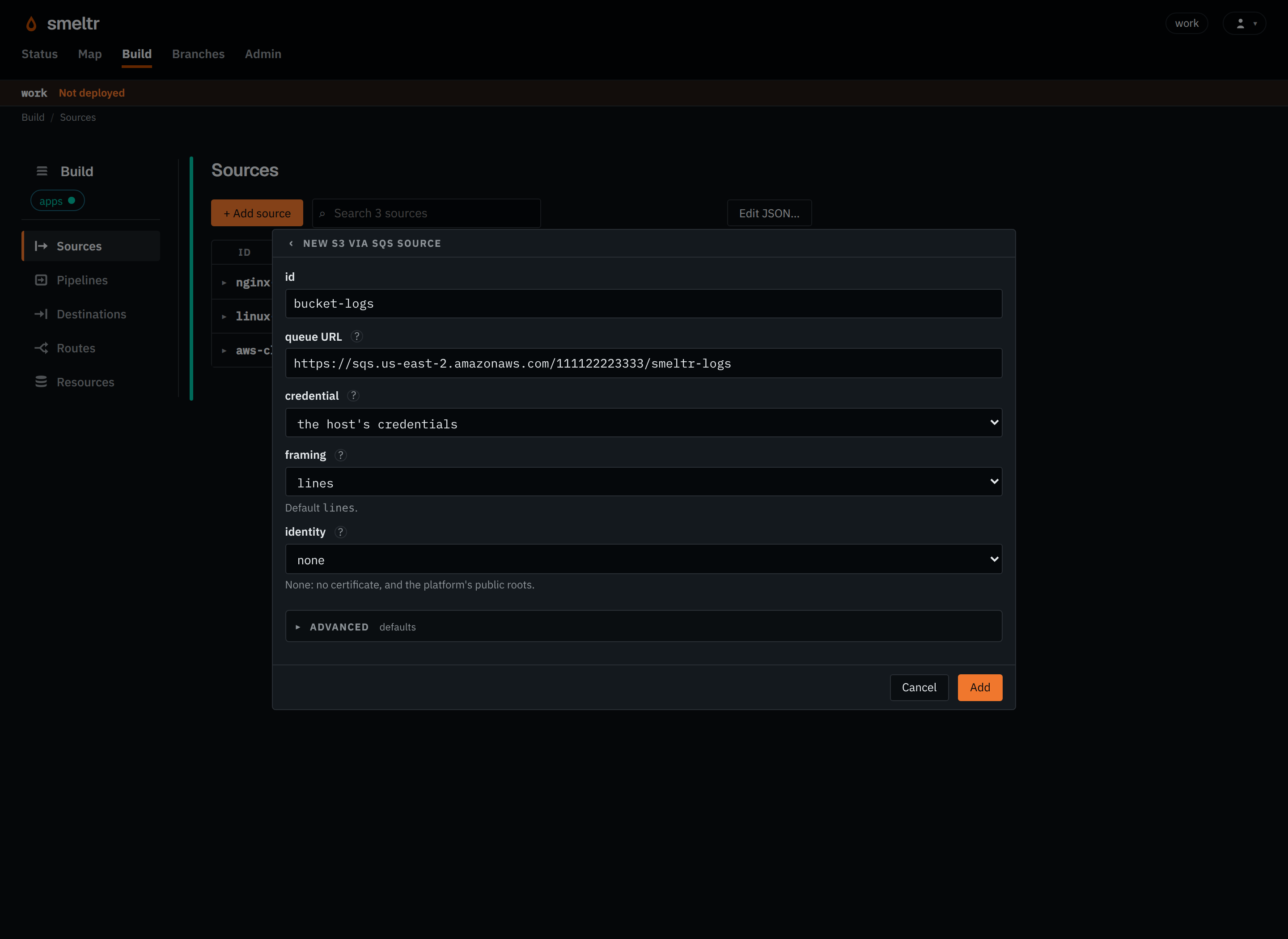
Task: Open help for credential field
Action: [x=354, y=396]
